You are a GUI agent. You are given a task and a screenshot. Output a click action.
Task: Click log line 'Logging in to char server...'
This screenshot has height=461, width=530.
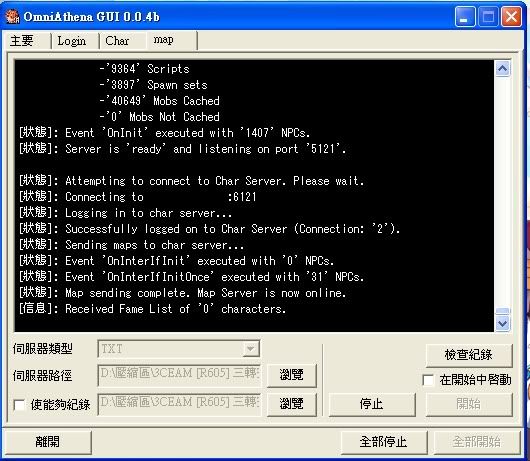click(x=125, y=213)
